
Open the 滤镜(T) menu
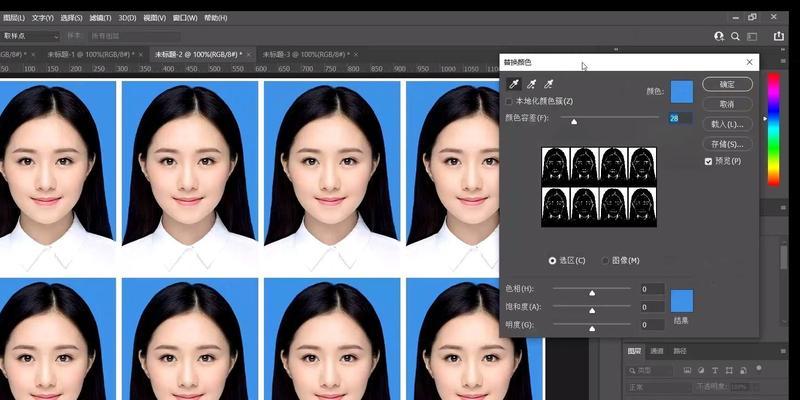click(x=100, y=18)
